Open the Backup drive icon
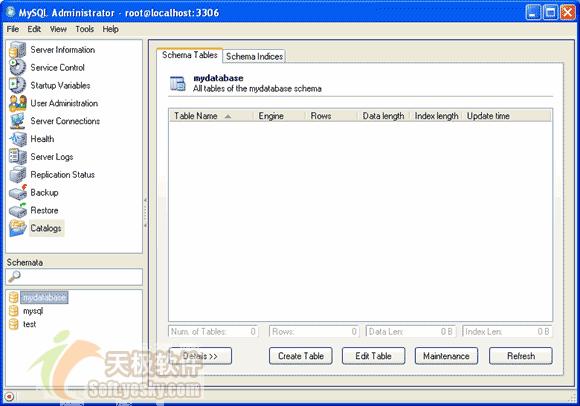 17,192
